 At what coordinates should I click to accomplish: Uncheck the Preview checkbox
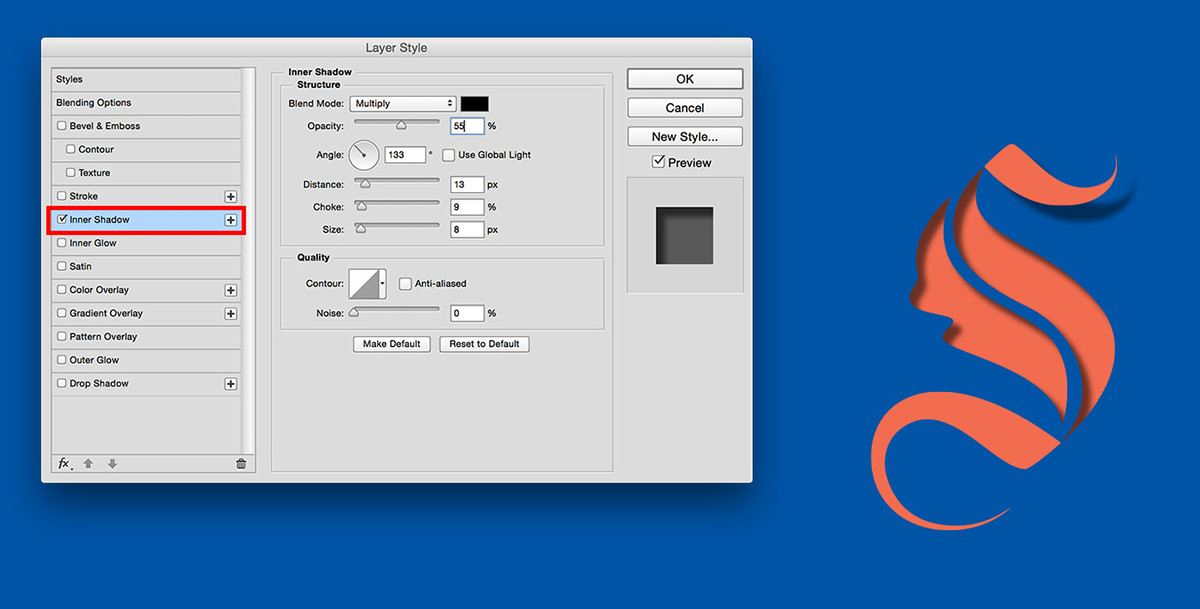tap(658, 162)
